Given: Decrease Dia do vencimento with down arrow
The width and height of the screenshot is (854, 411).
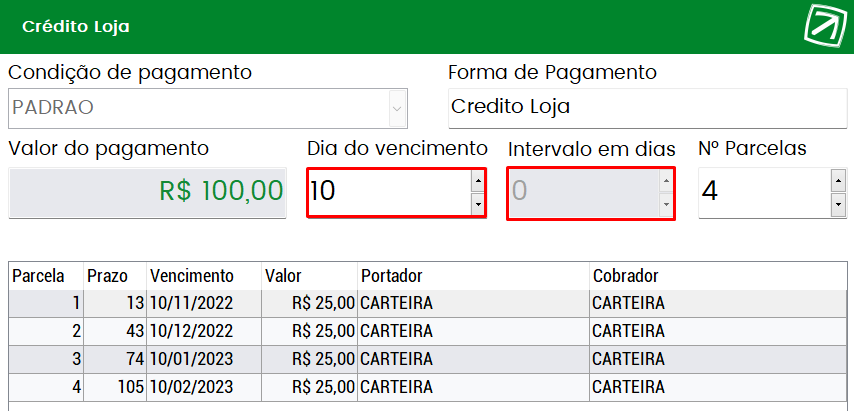Looking at the screenshot, I should (x=478, y=205).
